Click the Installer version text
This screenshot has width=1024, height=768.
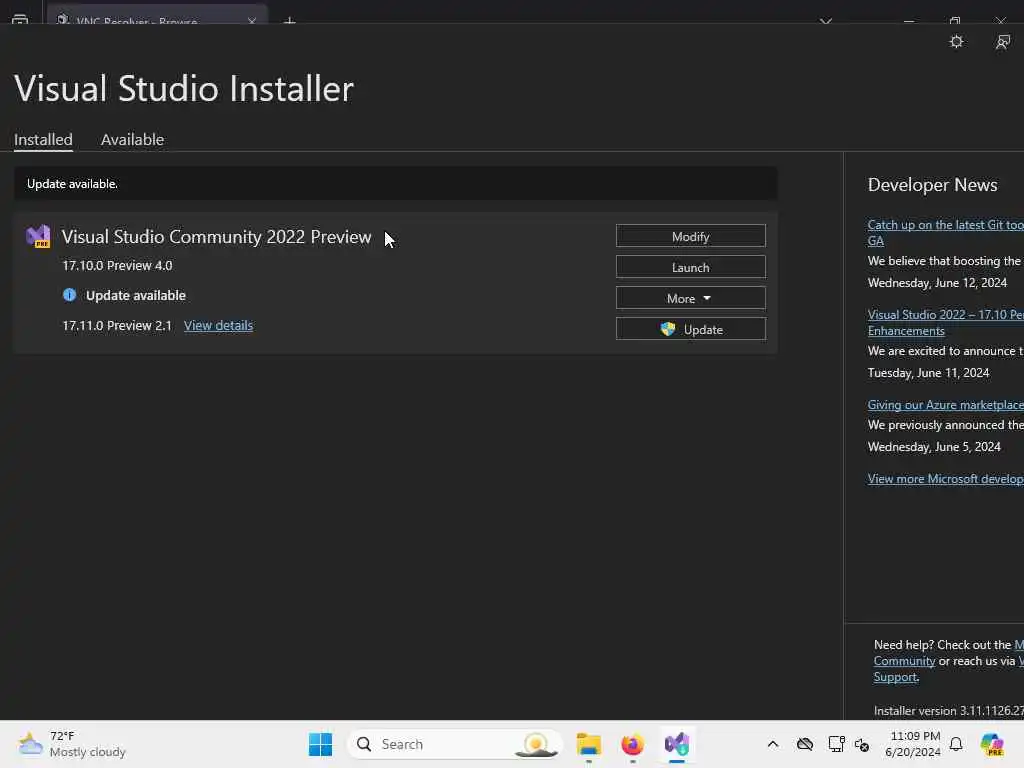948,711
